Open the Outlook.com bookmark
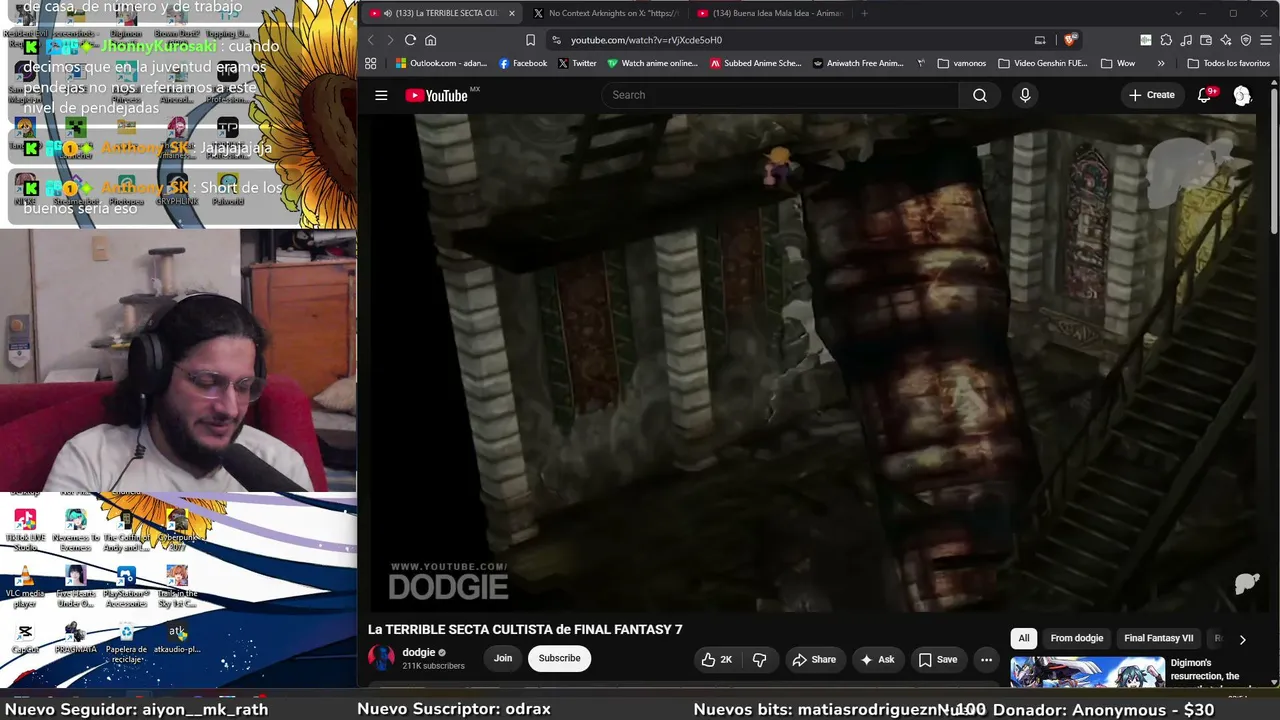1280x720 pixels. tap(441, 63)
